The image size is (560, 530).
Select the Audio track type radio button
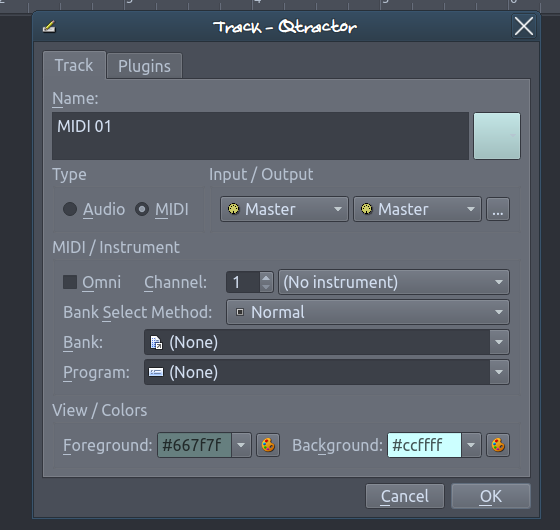click(70, 209)
